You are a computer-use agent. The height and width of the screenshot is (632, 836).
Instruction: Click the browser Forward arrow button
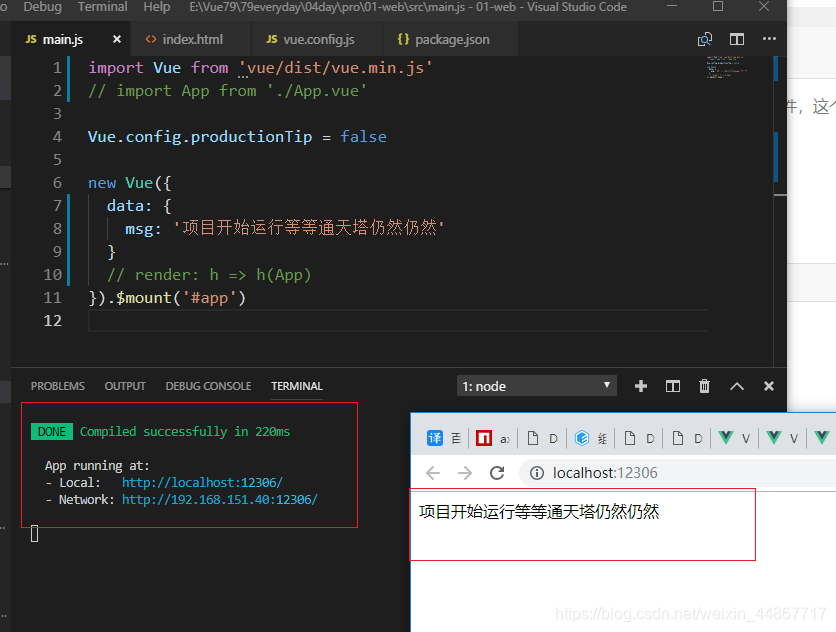tap(465, 473)
